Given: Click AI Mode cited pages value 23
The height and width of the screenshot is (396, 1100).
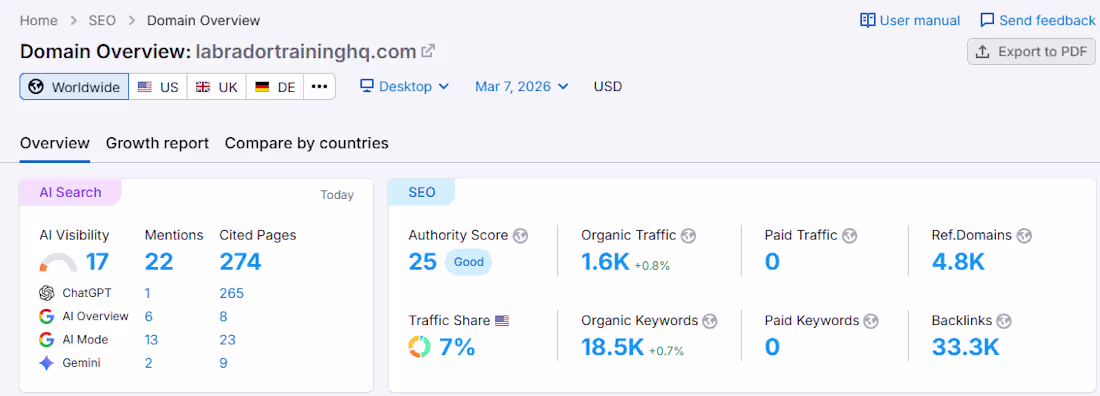Looking at the screenshot, I should click(227, 340).
